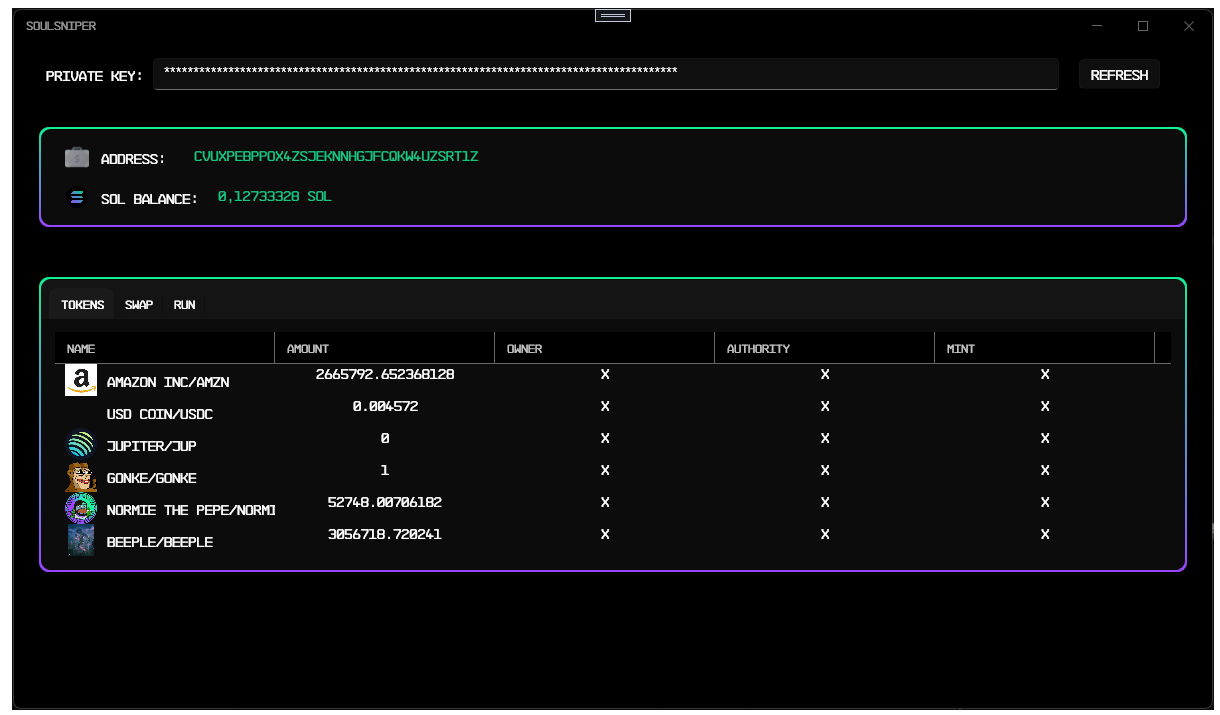Select the Jupiter/JUP token icon
This screenshot has width=1220, height=715.
click(80, 444)
